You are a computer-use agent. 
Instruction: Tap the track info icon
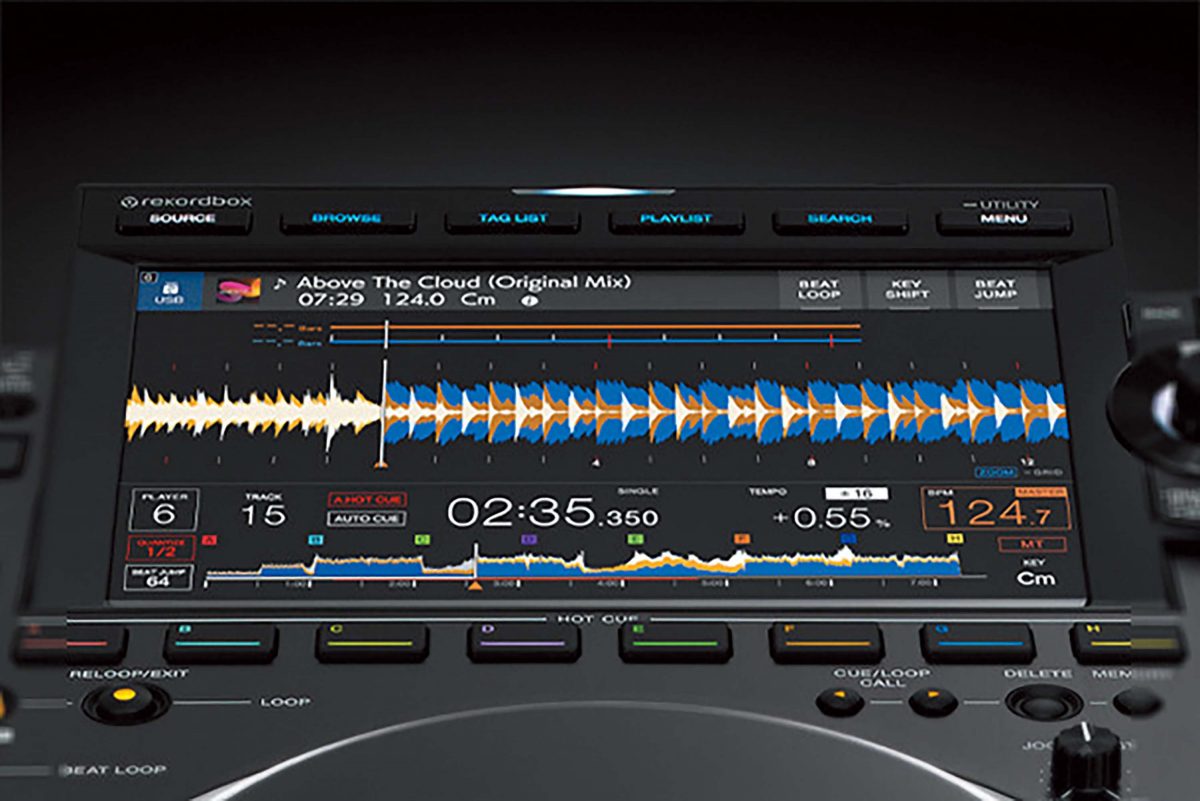(532, 300)
